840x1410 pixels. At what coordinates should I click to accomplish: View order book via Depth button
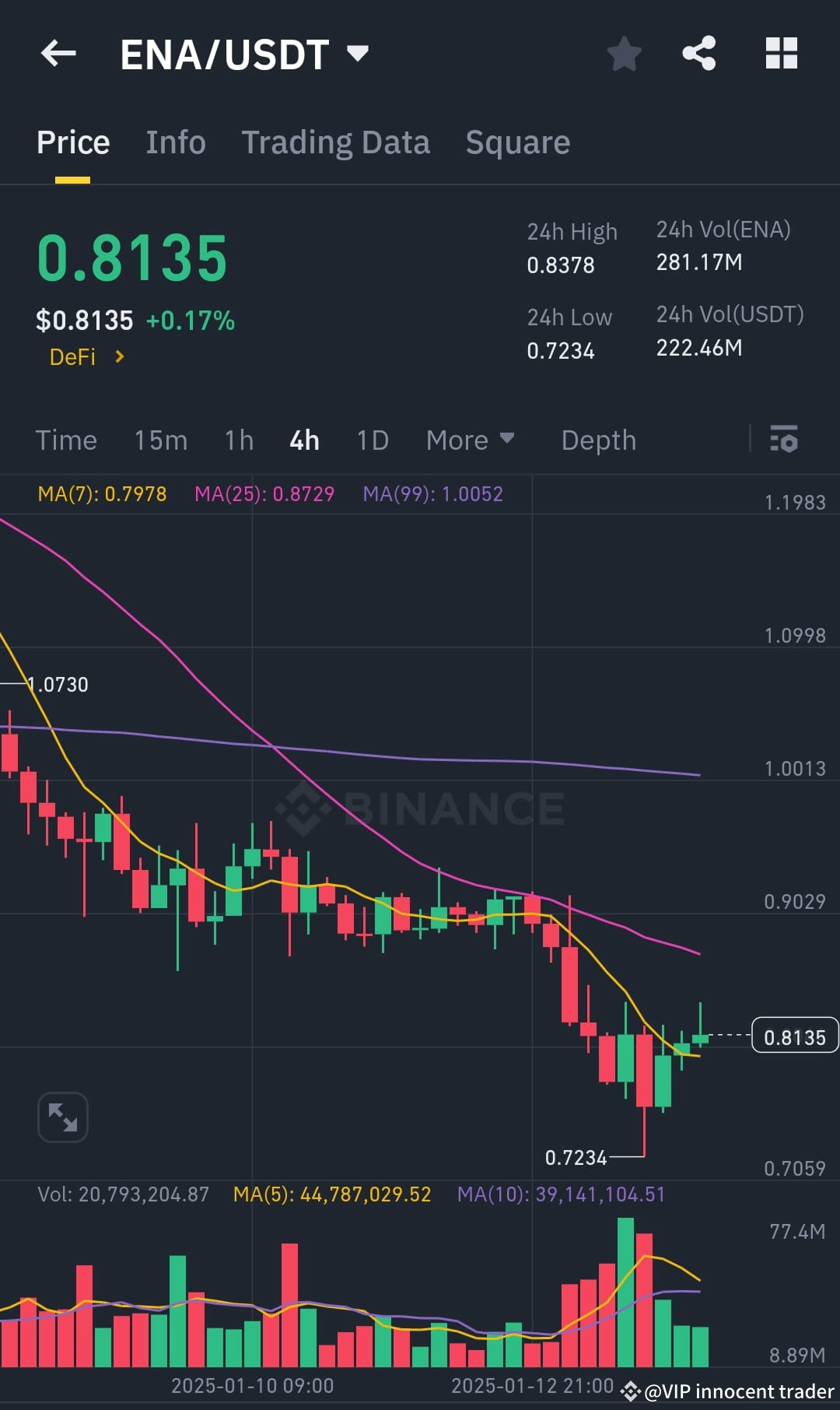(x=598, y=440)
